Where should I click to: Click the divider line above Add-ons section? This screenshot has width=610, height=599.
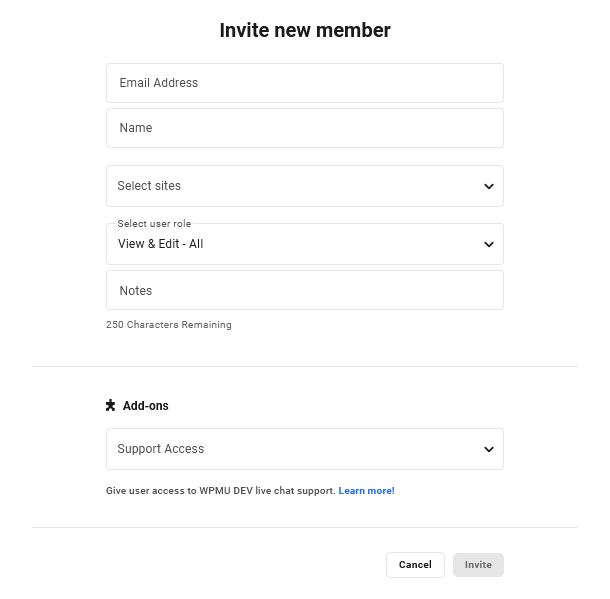(305, 366)
